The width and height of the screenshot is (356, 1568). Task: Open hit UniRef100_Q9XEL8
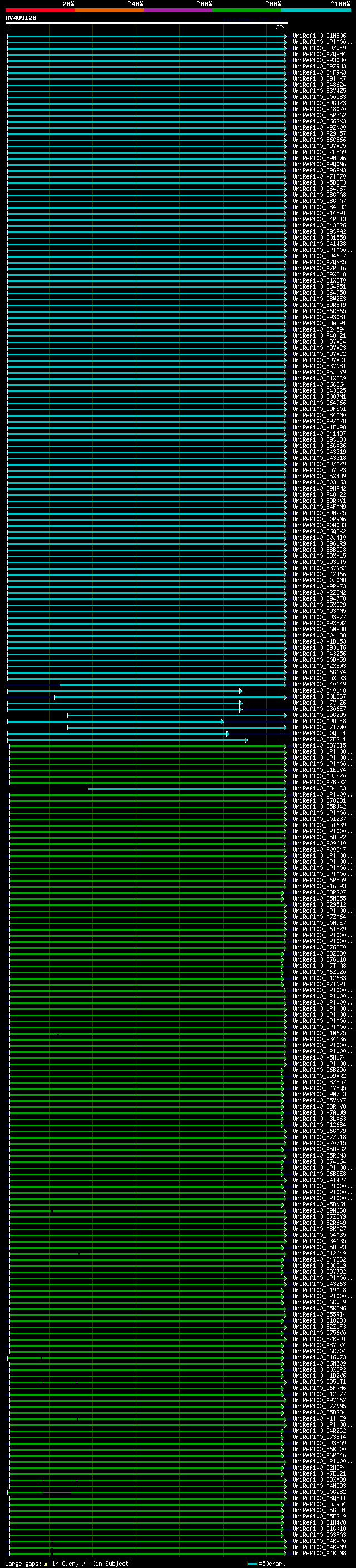click(x=319, y=275)
